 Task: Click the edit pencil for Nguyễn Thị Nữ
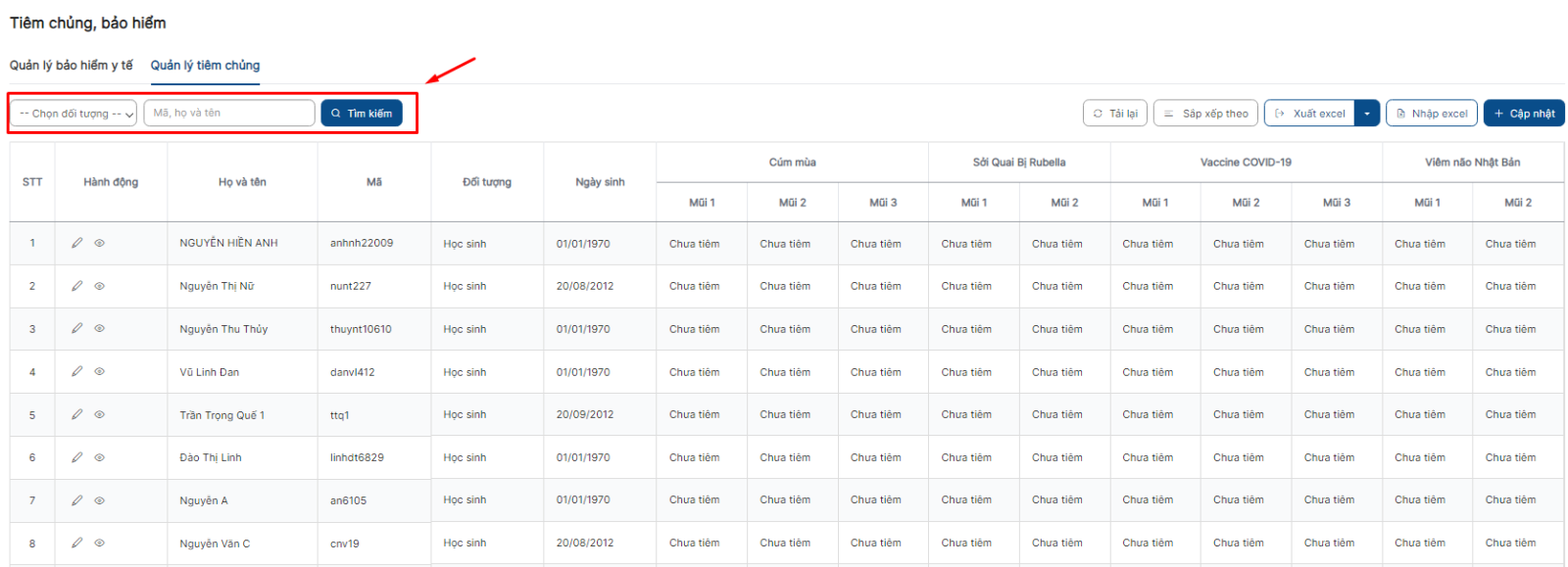pyautogui.click(x=76, y=286)
